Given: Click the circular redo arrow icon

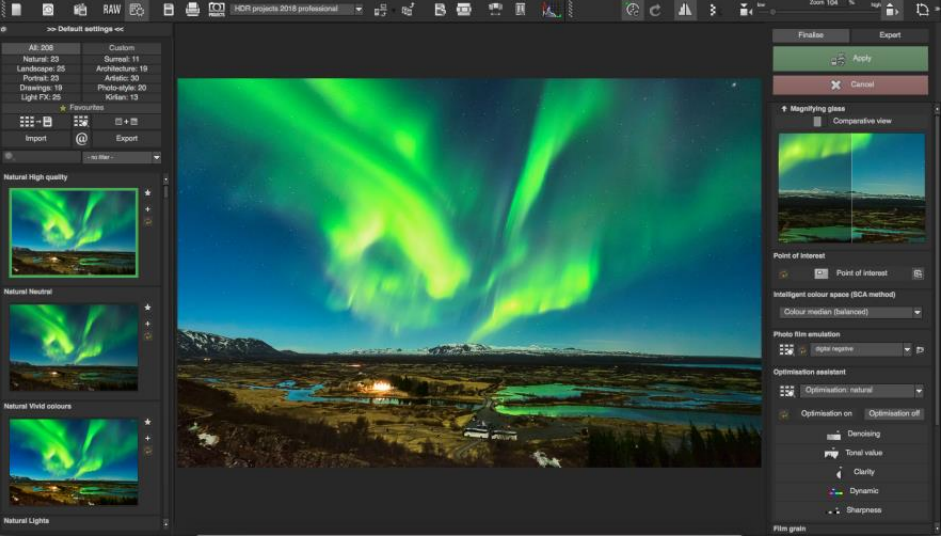Looking at the screenshot, I should tap(655, 10).
